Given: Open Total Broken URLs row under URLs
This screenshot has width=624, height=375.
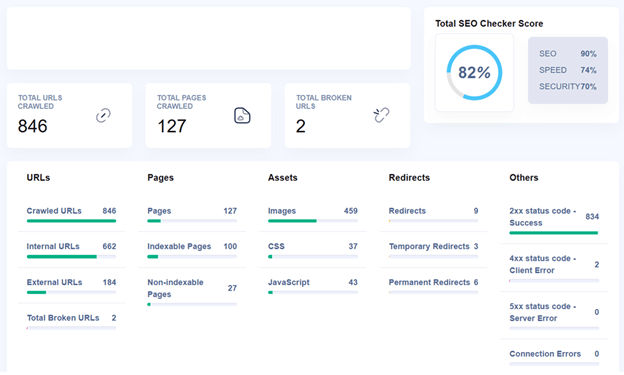Looking at the screenshot, I should tap(63, 318).
